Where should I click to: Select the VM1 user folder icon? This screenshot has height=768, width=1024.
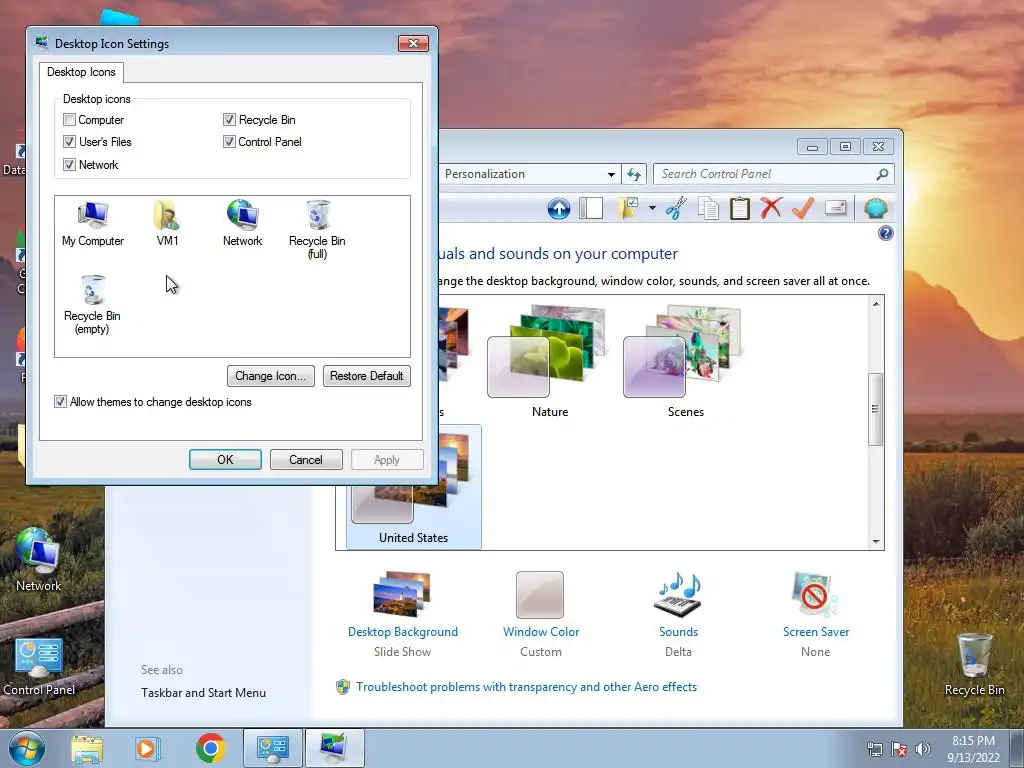click(167, 223)
